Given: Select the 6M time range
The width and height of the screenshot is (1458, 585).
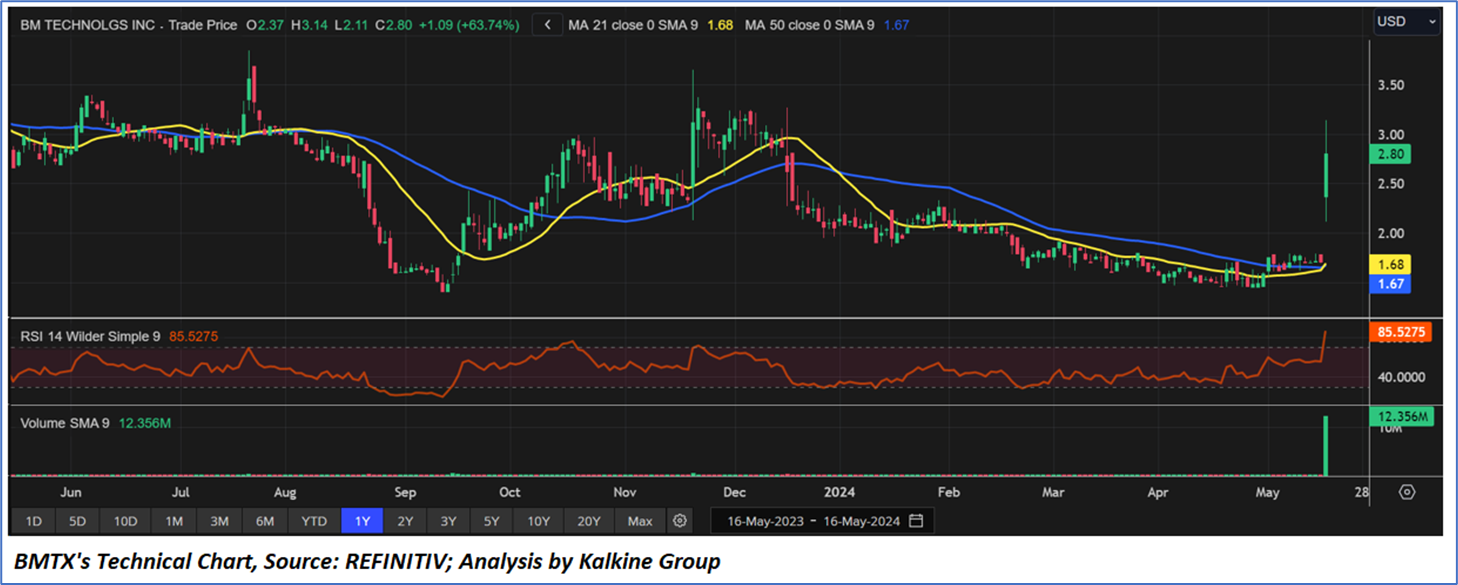Looking at the screenshot, I should pyautogui.click(x=265, y=521).
